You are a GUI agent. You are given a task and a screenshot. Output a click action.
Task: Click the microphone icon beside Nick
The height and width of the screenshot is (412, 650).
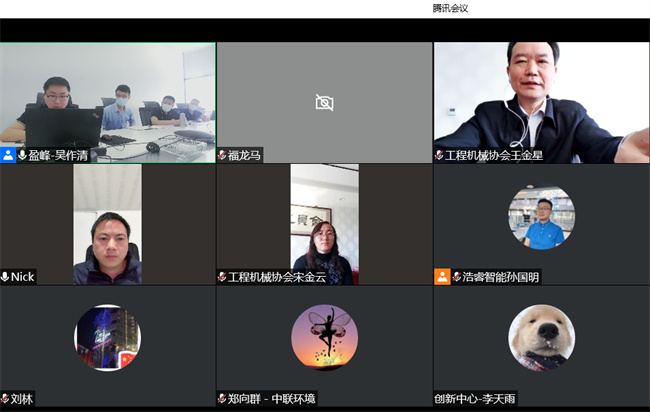point(5,276)
